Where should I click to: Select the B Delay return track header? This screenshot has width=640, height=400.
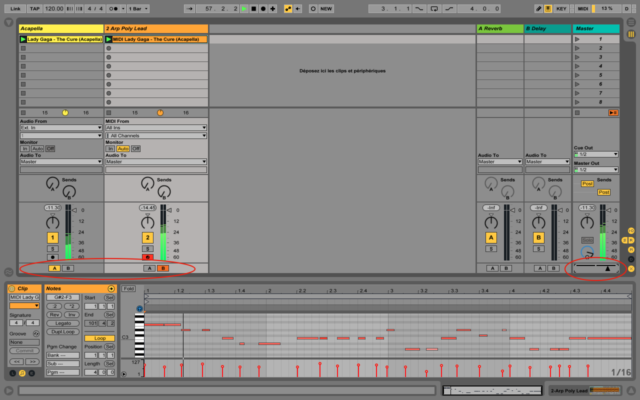547,29
